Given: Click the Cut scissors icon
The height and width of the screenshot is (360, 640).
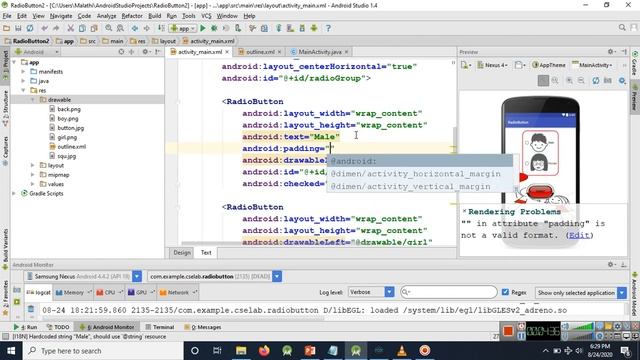Looking at the screenshot, I should click(x=71, y=28).
